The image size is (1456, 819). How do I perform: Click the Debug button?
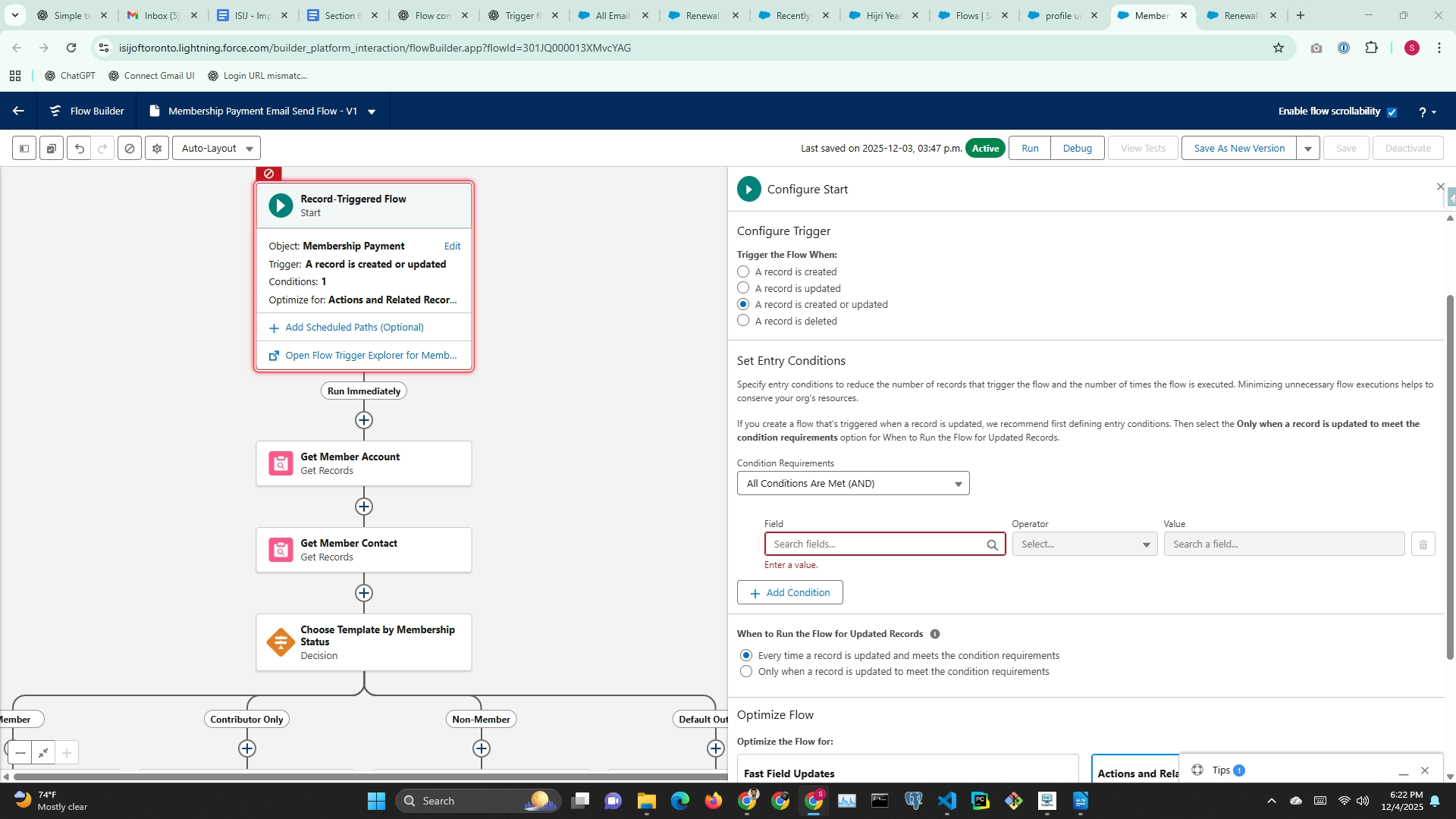[1077, 149]
